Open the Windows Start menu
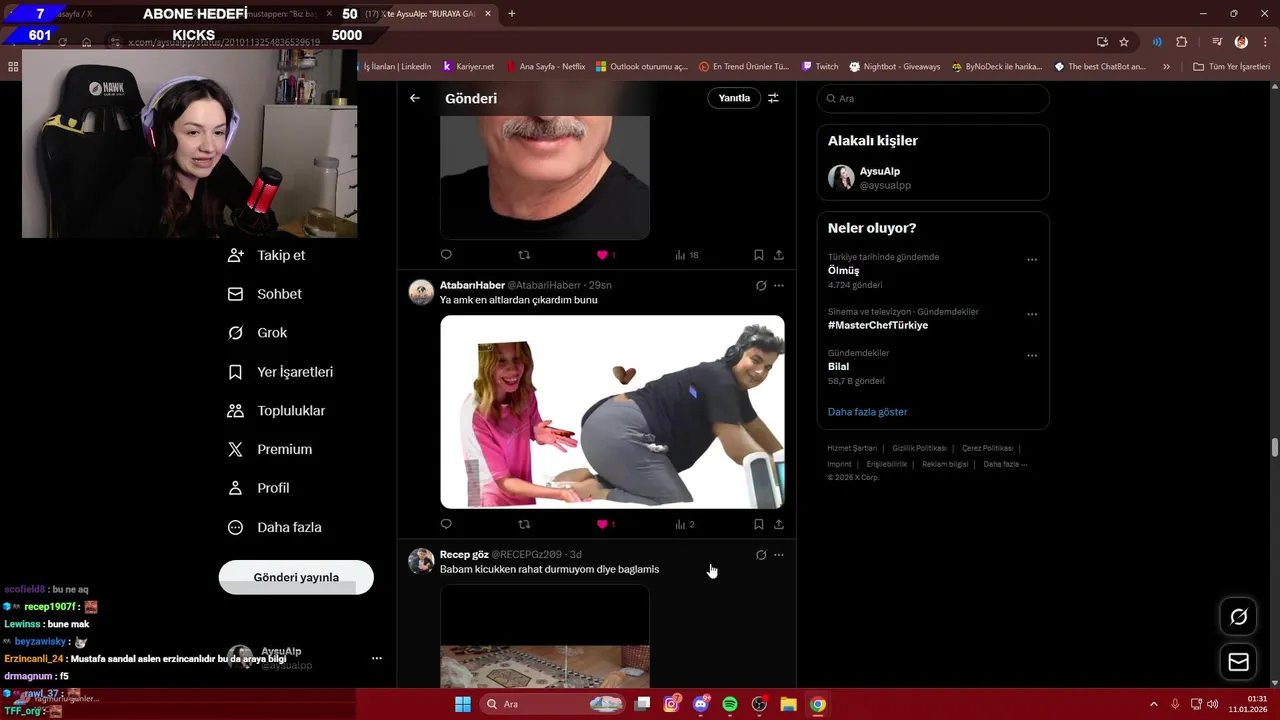Screen dimensions: 1280x720 coord(463,704)
